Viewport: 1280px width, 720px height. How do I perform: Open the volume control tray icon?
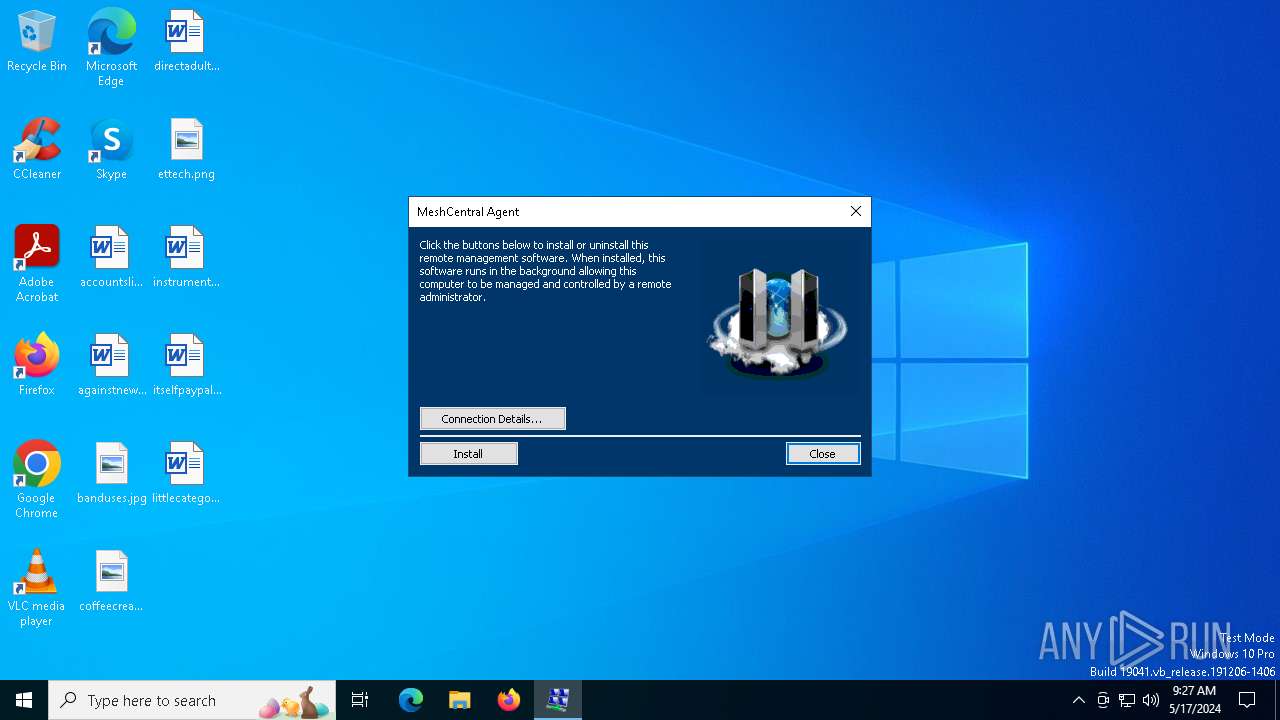(1151, 700)
